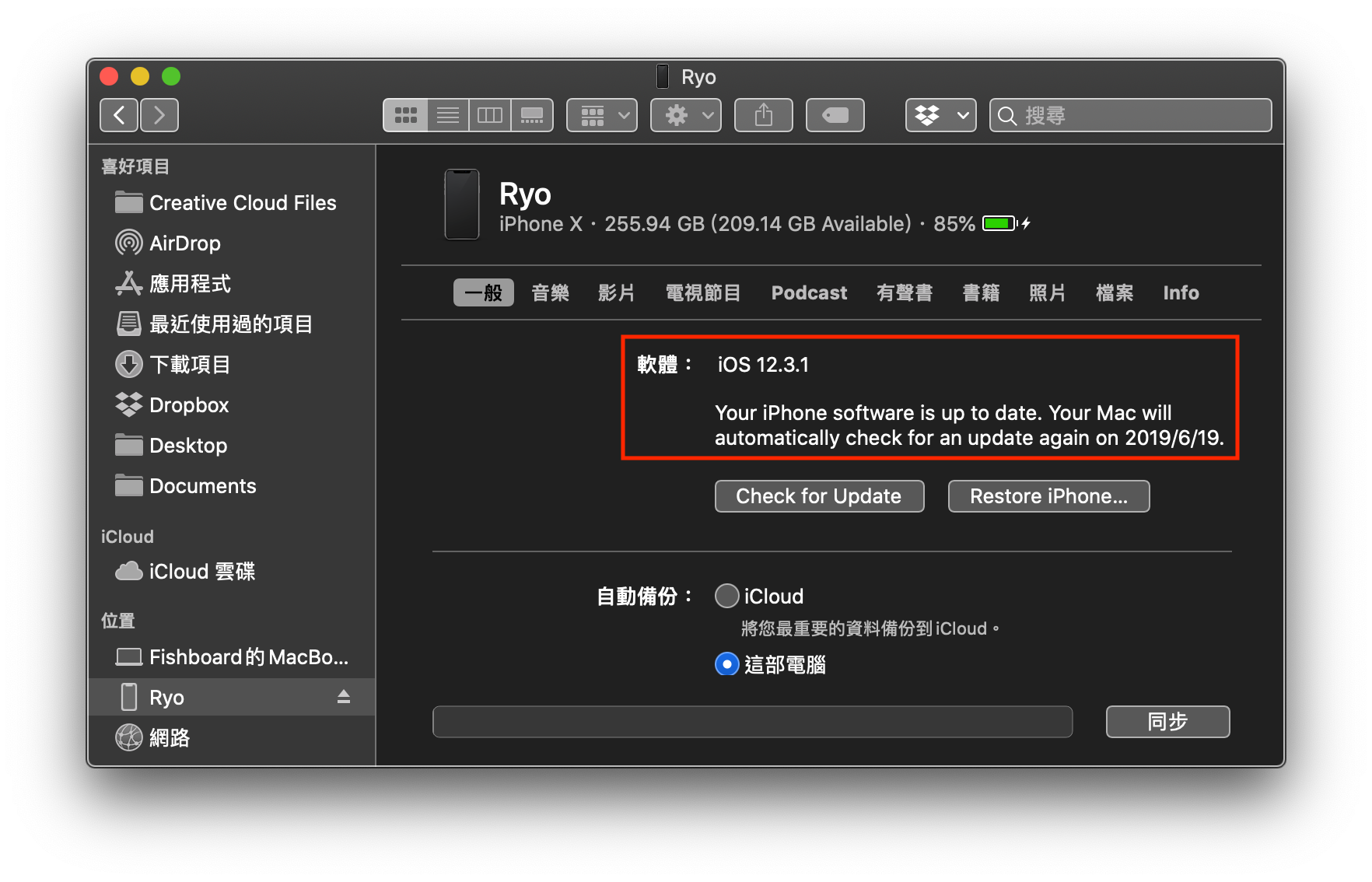Viewport: 1372px width, 882px height.
Task: Open iCloud 雲碟 in sidebar
Action: tap(232, 572)
